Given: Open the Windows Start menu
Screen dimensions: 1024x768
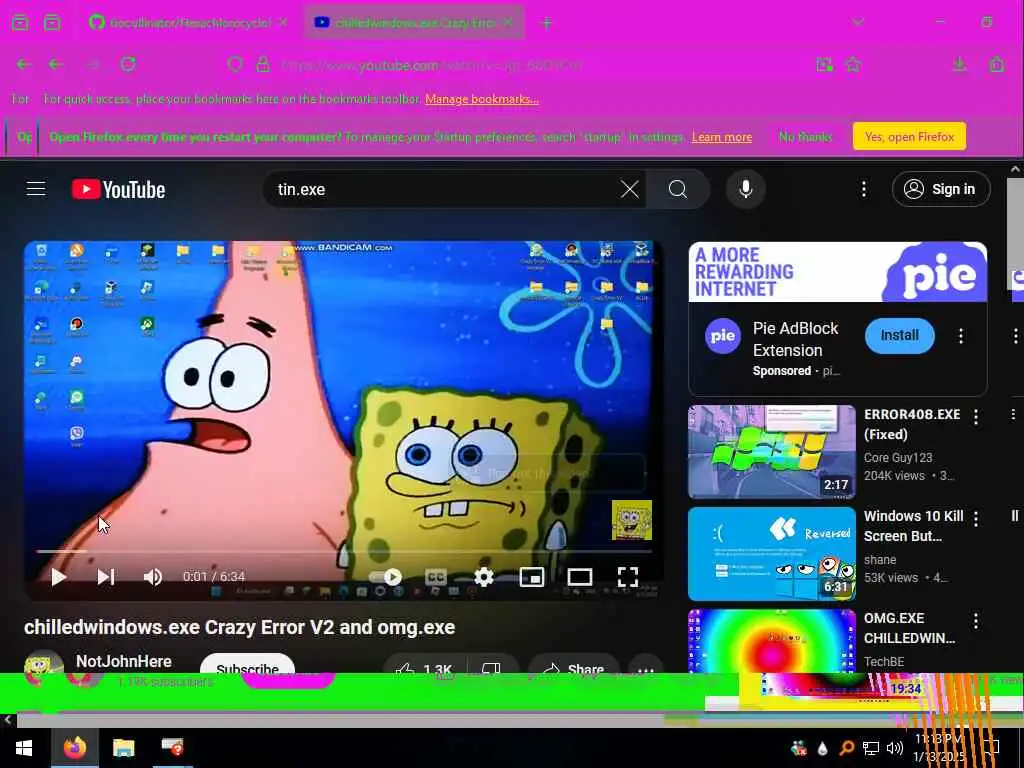Looking at the screenshot, I should pyautogui.click(x=24, y=748).
